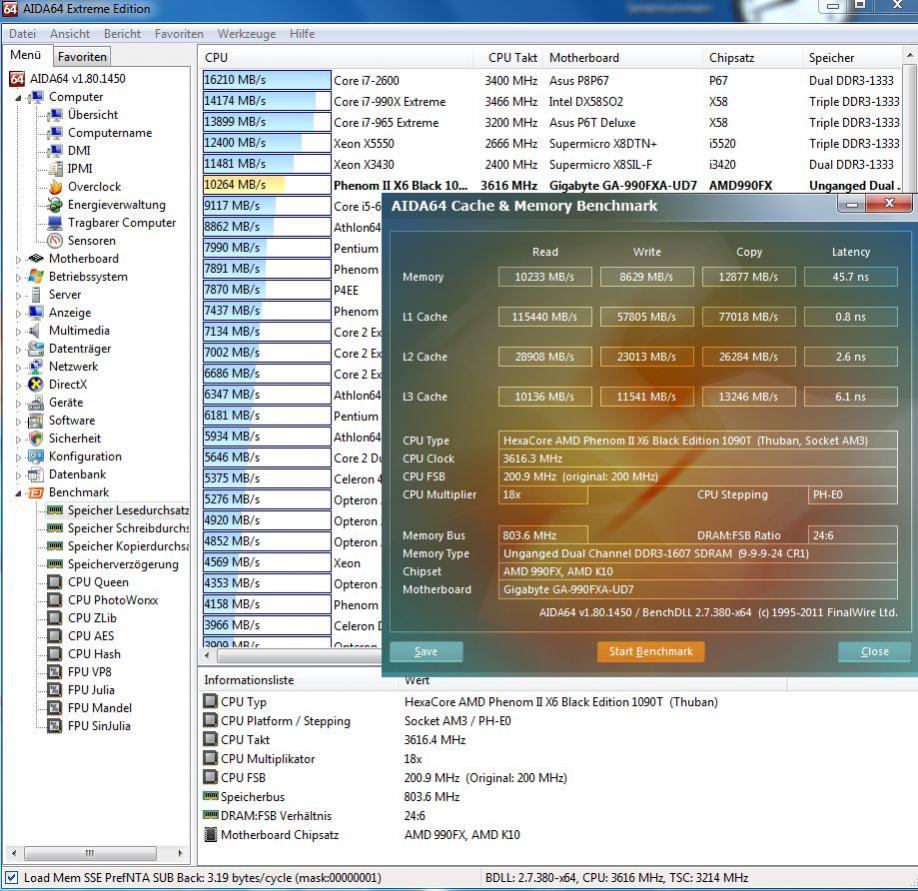Click the results list scroll-up arrow
This screenshot has height=891, width=918.
[x=909, y=55]
